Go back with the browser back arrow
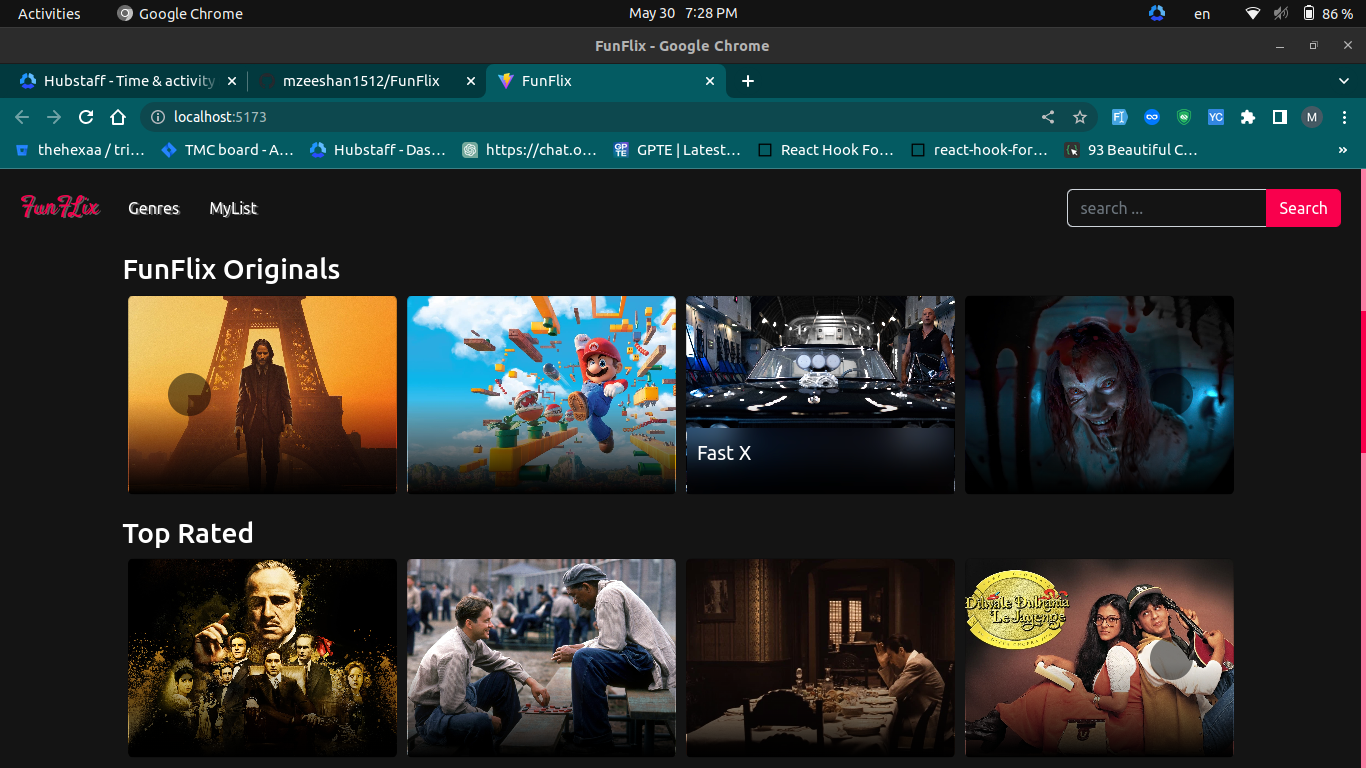 [x=22, y=117]
